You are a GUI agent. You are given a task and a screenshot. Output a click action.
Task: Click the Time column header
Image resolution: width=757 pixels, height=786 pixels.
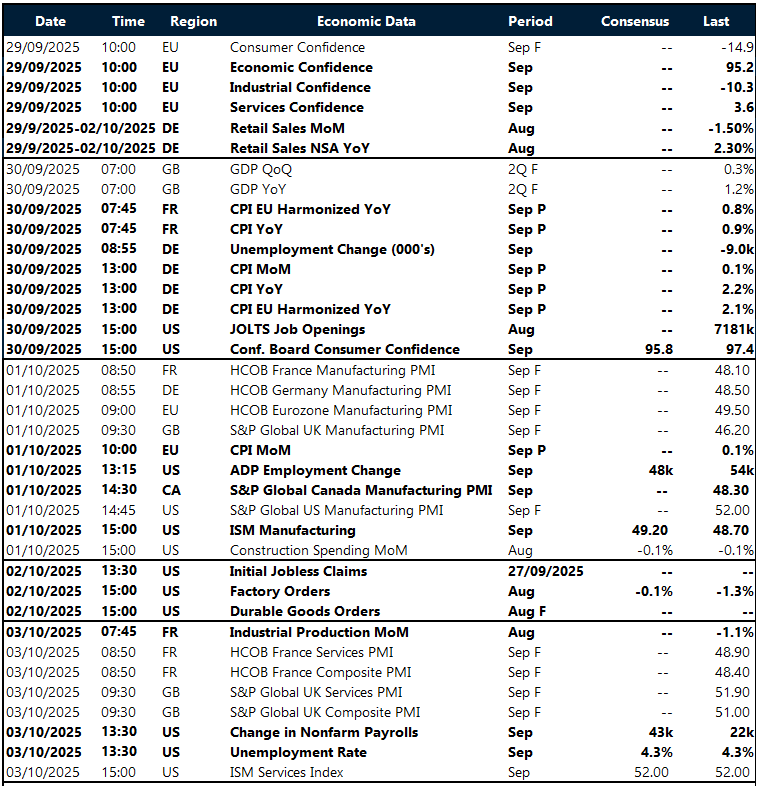coord(127,21)
